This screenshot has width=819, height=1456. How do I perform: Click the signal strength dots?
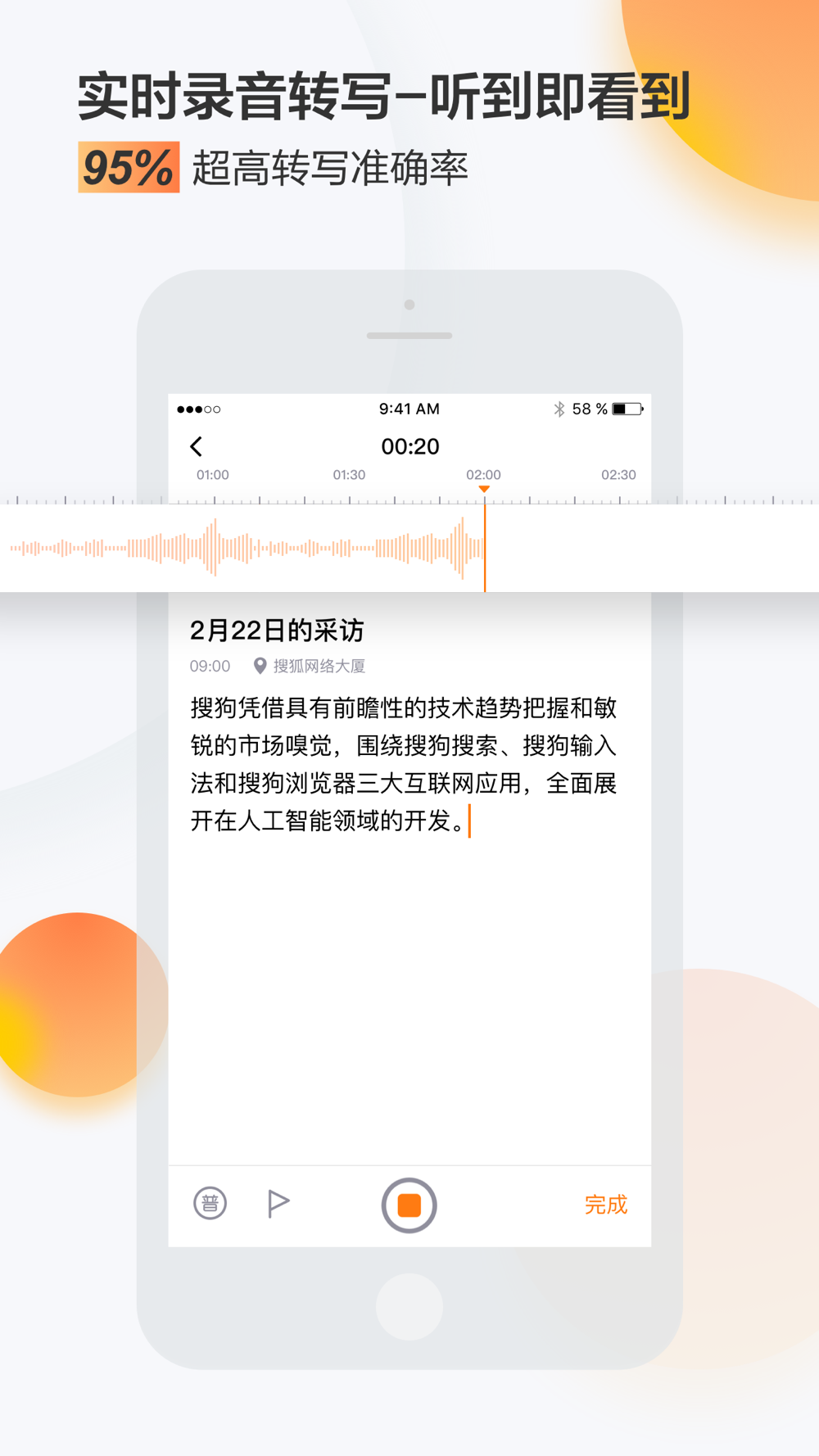pos(199,409)
